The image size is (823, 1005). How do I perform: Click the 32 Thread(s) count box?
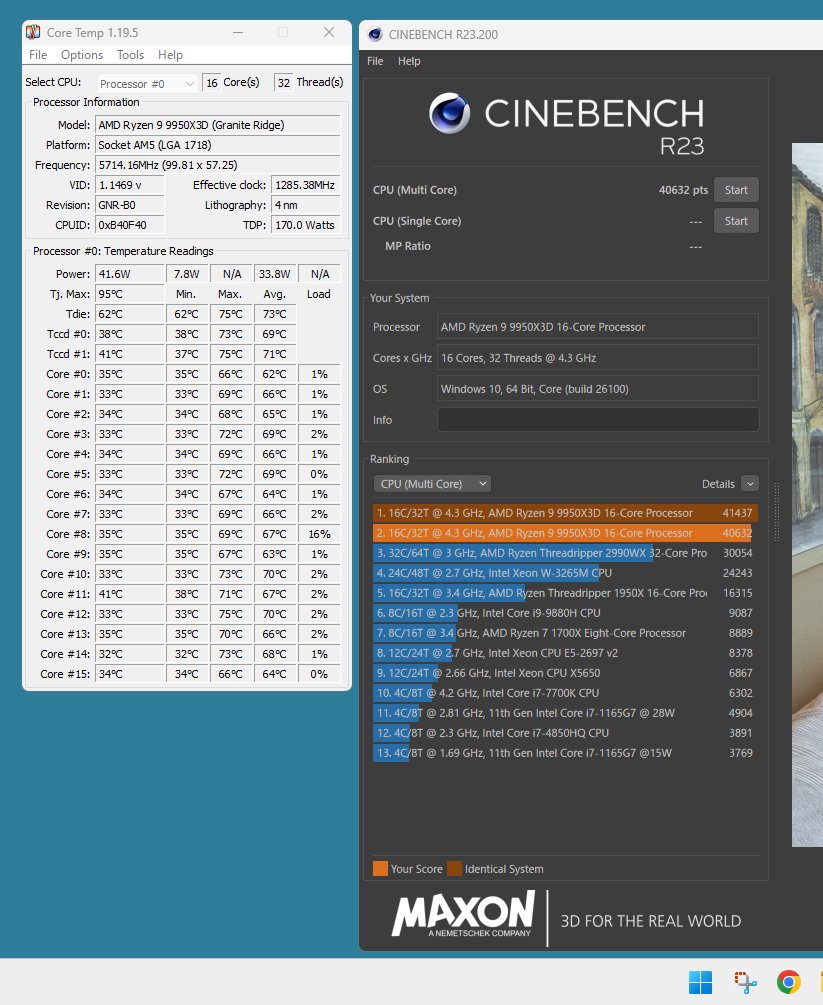coord(283,83)
